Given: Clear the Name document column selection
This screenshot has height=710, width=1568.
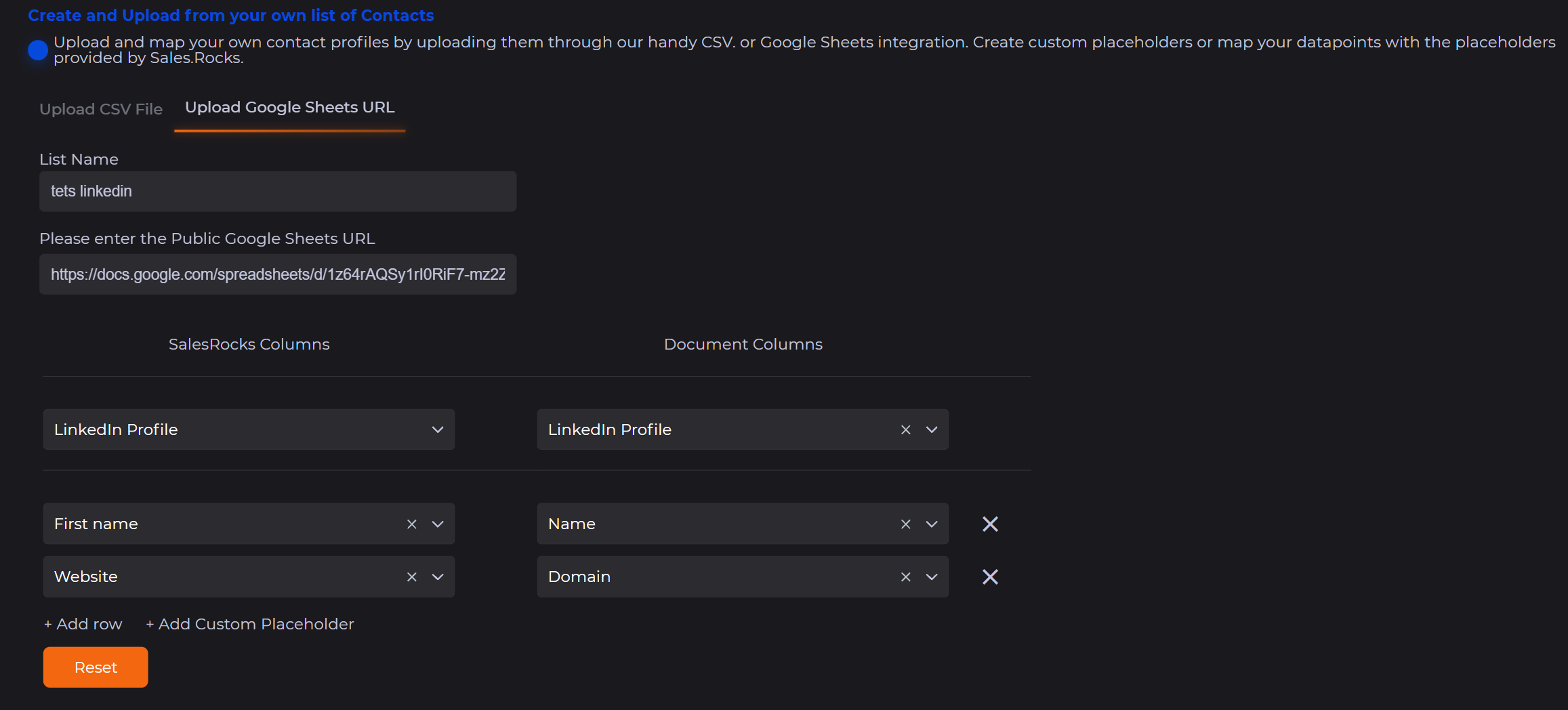Looking at the screenshot, I should (905, 524).
